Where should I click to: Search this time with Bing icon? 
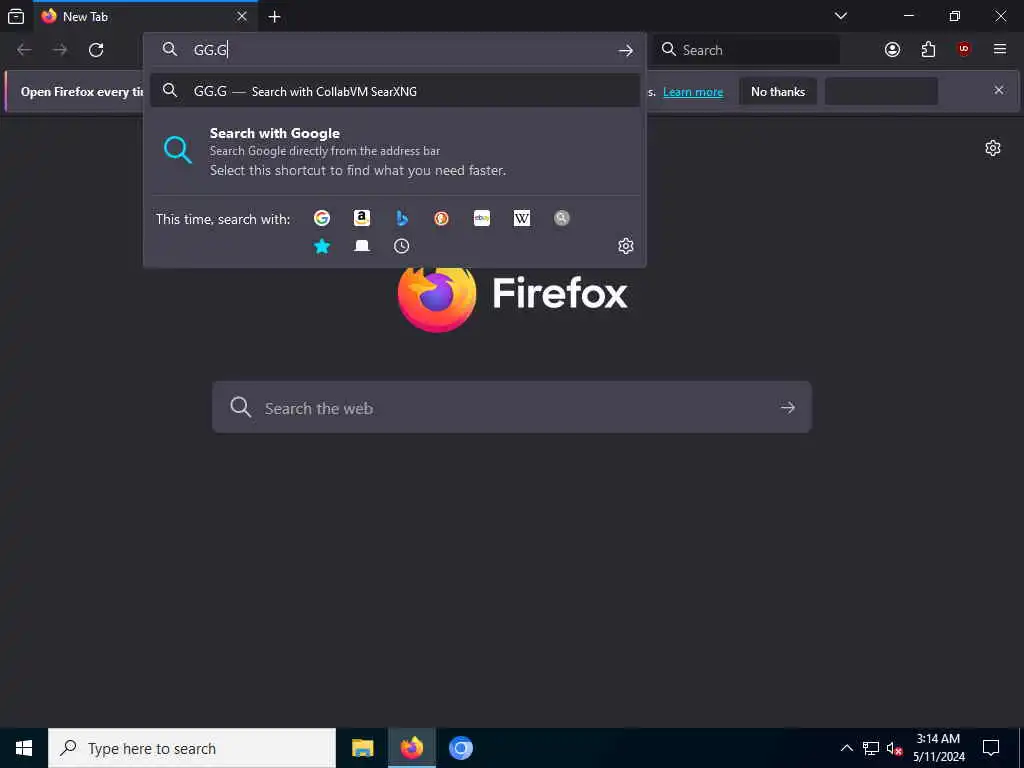(402, 218)
